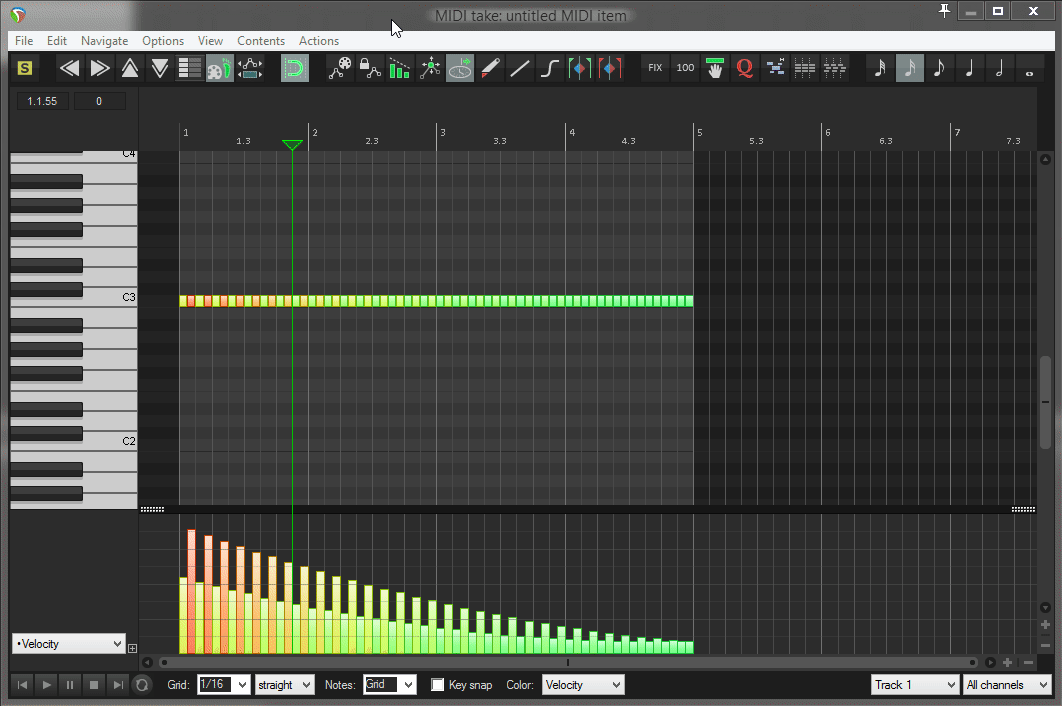Click the play transport button
The height and width of the screenshot is (706, 1062).
(x=47, y=685)
